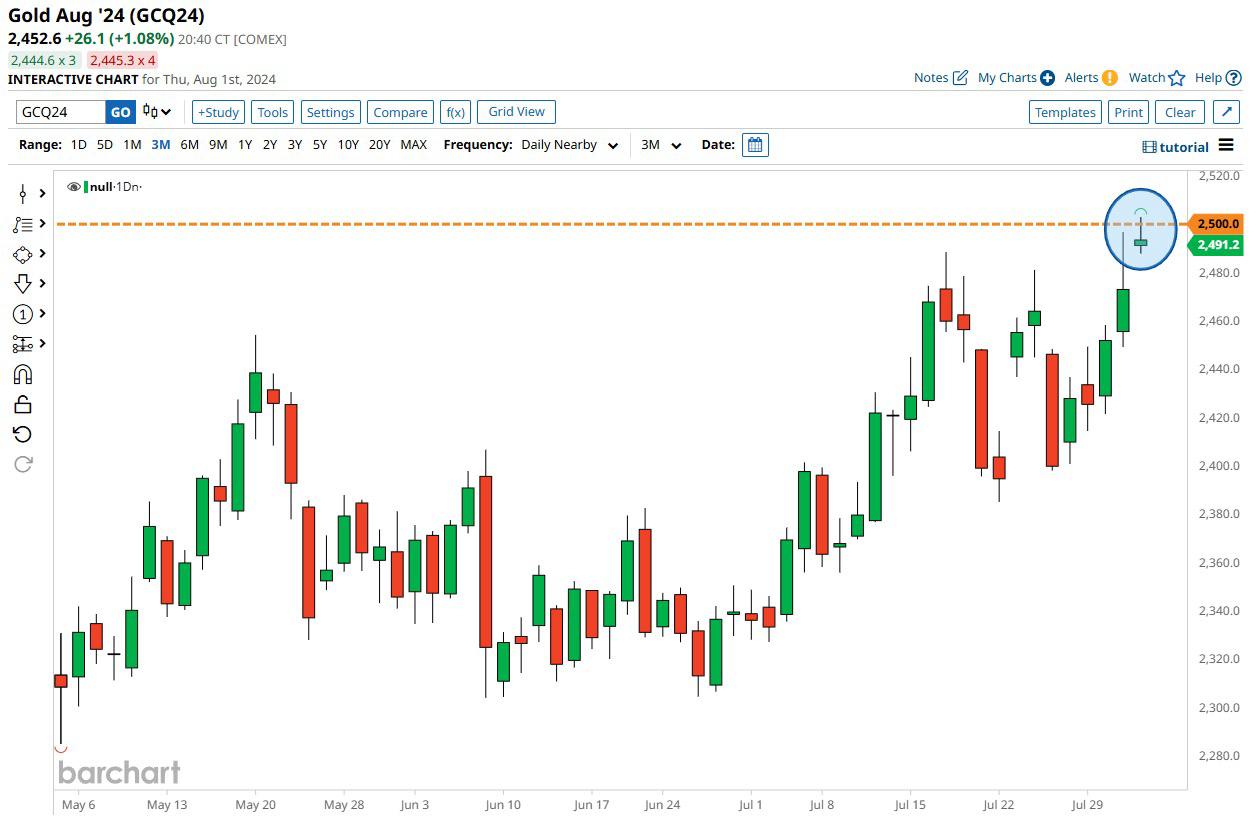This screenshot has width=1258, height=827.
Task: Switch range to 3Y
Action: (295, 145)
